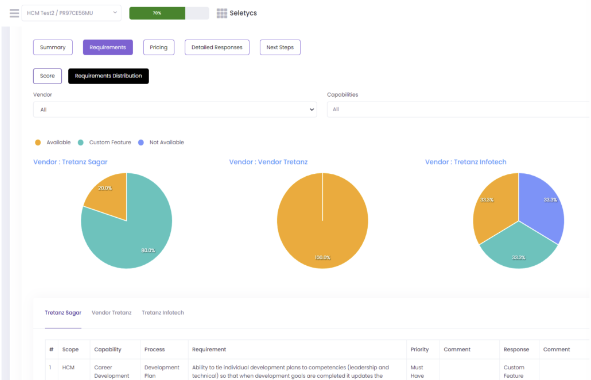Switch to the Summary tab
Viewport: 591px width, 380px height.
[53, 47]
